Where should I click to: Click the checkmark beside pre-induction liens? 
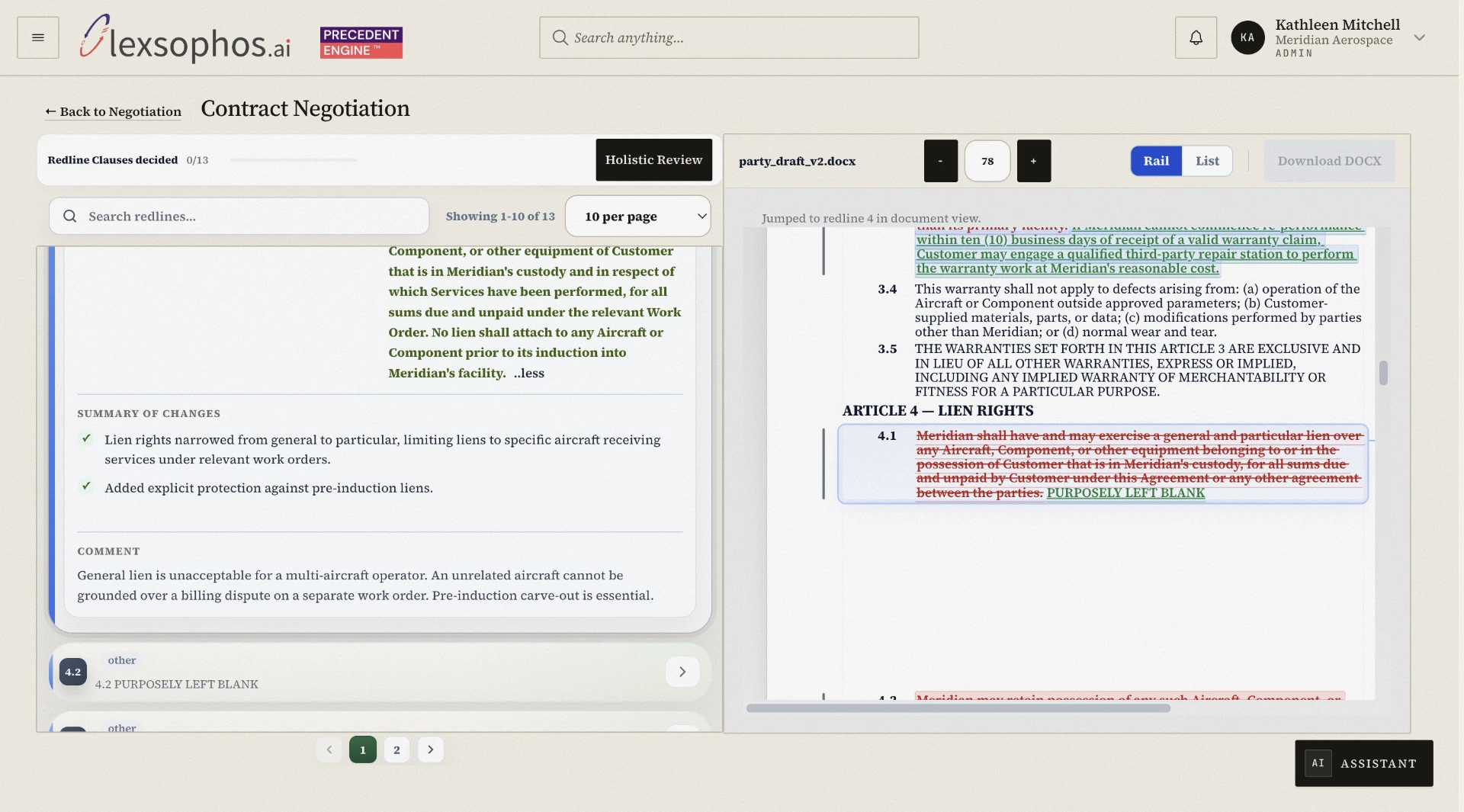point(87,486)
